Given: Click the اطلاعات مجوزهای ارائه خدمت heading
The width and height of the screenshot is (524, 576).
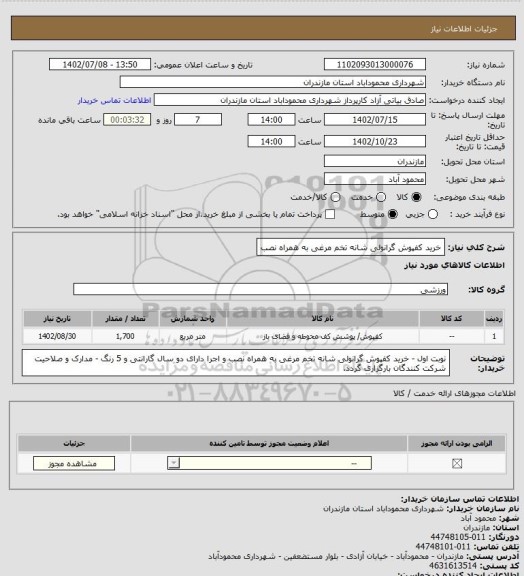Looking at the screenshot, I should pyautogui.click(x=454, y=393).
